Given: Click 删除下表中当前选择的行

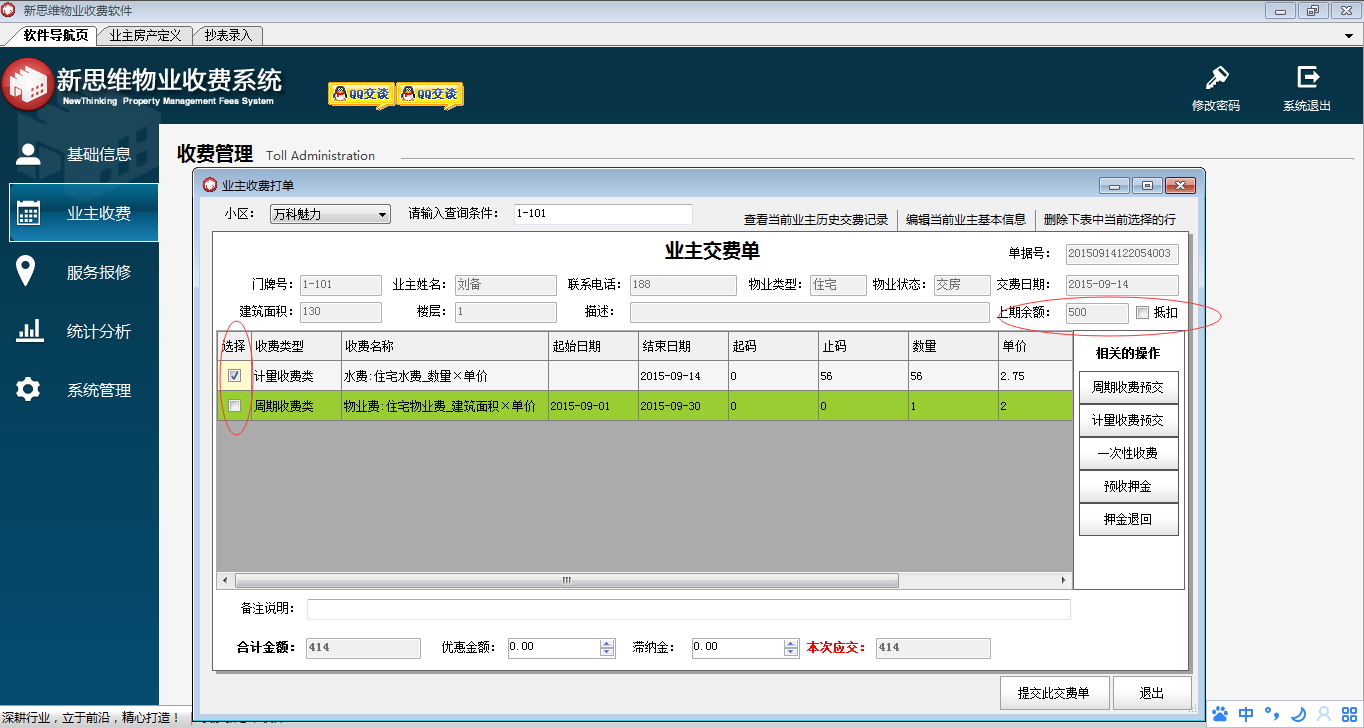Looking at the screenshot, I should click(1109, 219).
